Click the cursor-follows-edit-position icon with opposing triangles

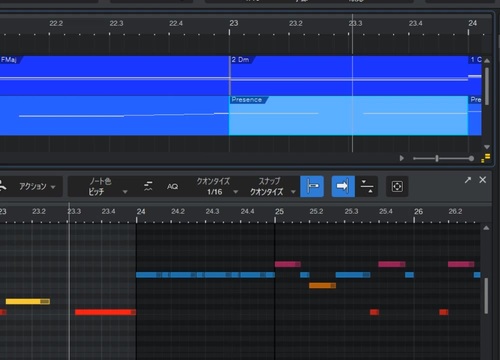pyautogui.click(x=367, y=186)
